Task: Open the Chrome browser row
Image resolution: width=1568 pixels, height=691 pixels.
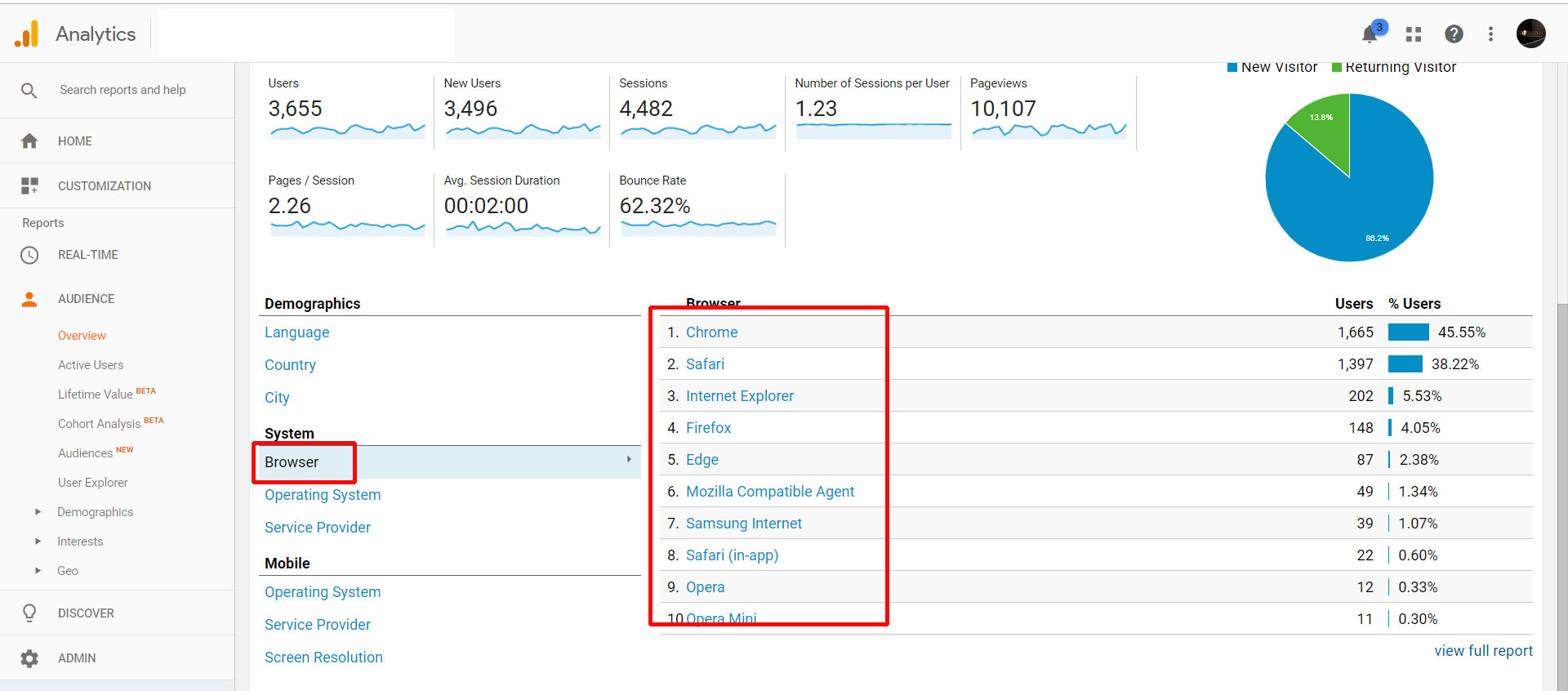Action: point(711,332)
